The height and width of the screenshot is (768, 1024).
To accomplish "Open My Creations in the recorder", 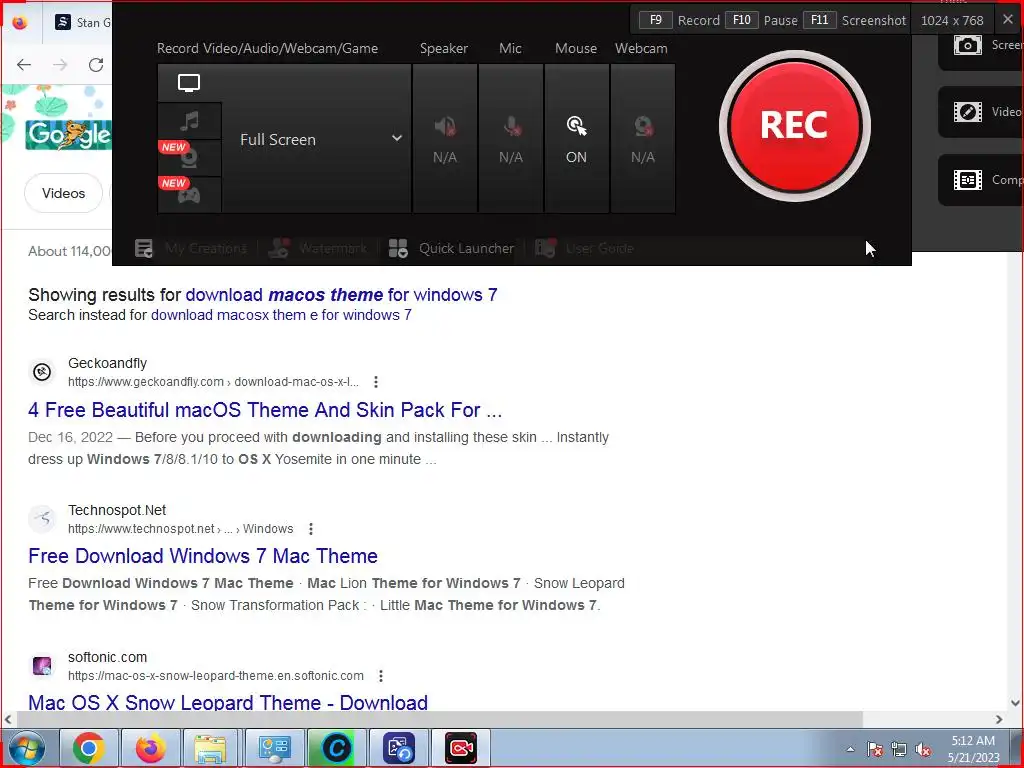I will point(191,248).
